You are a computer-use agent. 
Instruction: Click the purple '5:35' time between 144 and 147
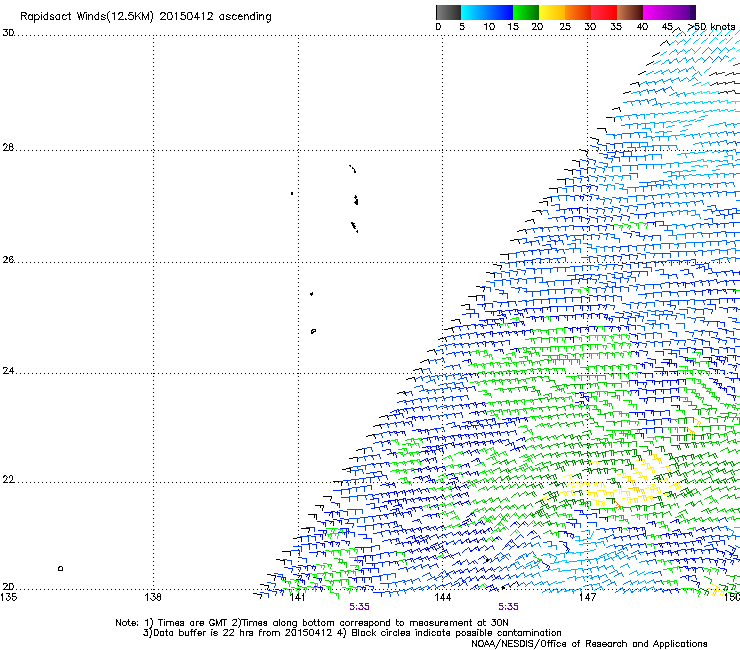(x=508, y=607)
